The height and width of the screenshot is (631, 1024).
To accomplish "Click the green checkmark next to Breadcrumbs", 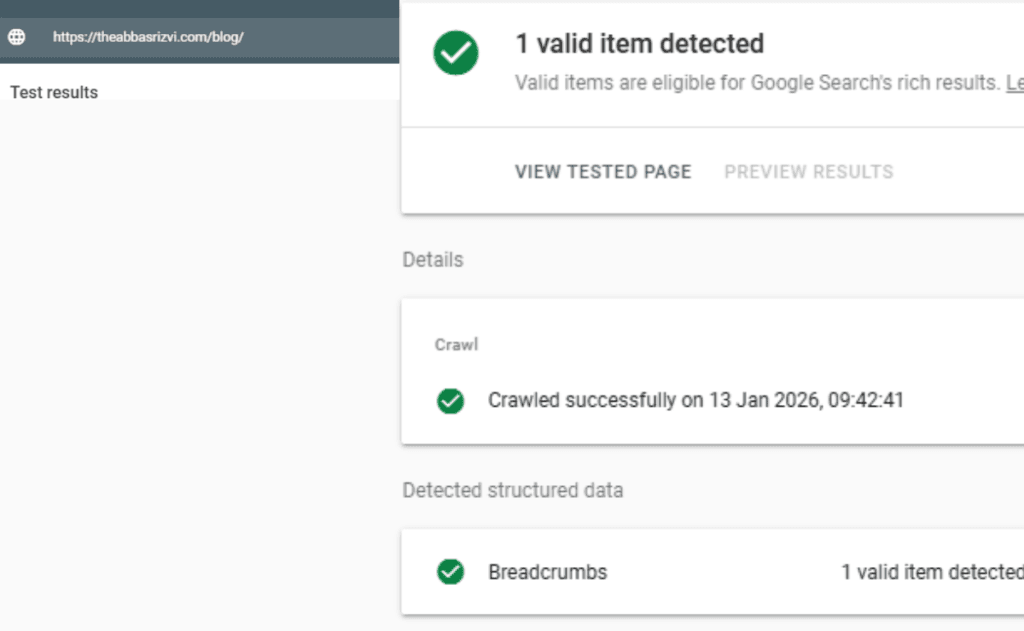I will [450, 572].
